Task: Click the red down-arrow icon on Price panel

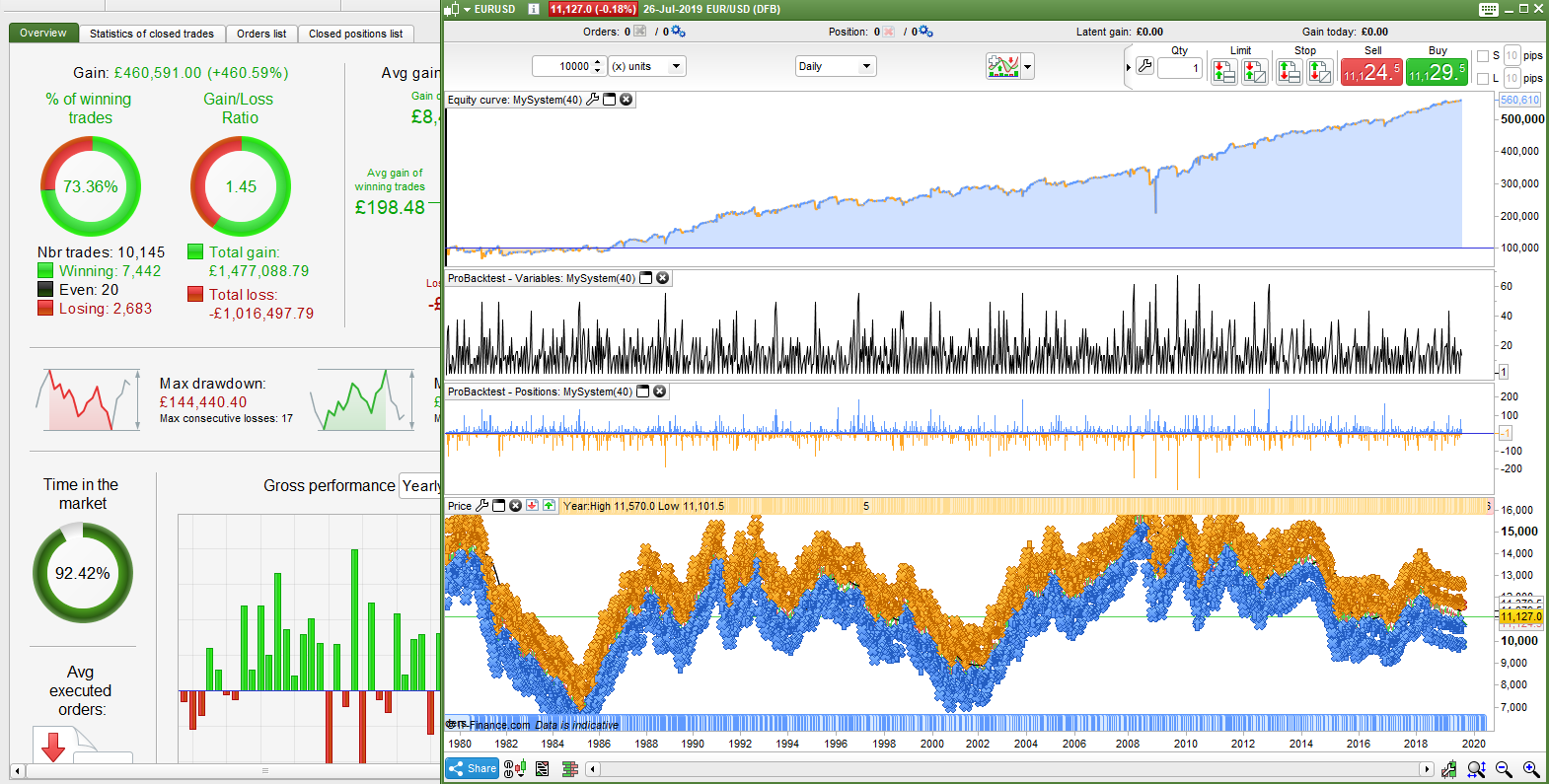Action: (532, 506)
